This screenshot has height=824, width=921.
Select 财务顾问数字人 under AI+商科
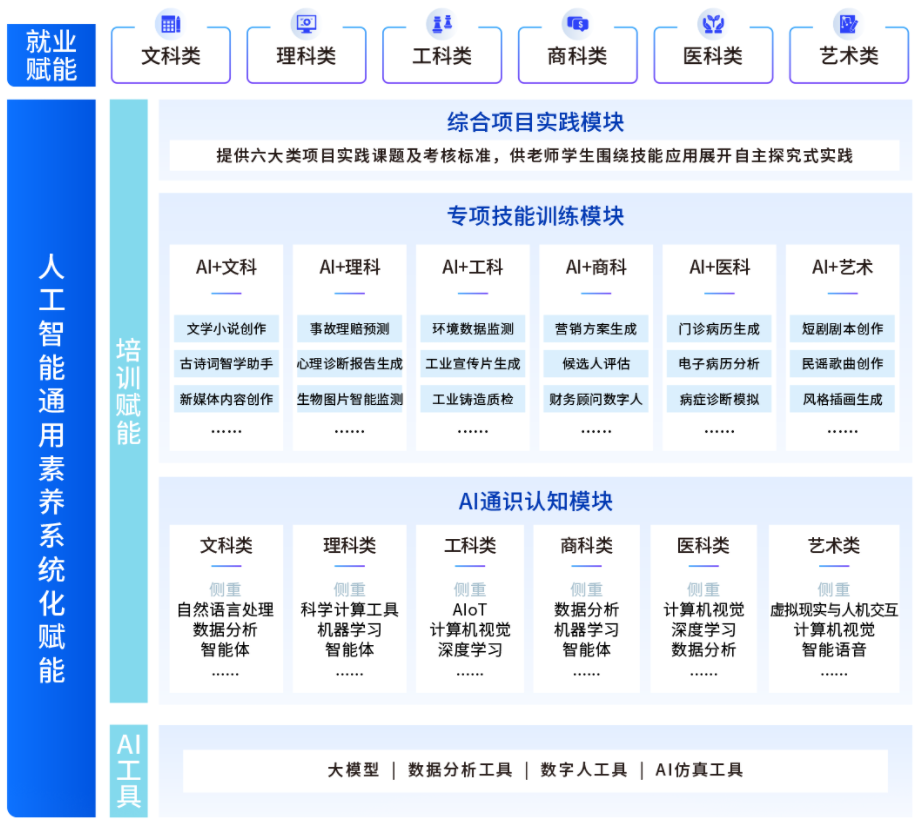coord(596,399)
